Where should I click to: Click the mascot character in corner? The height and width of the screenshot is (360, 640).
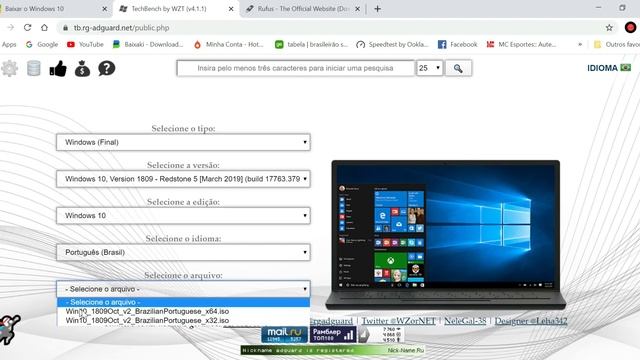(9, 330)
